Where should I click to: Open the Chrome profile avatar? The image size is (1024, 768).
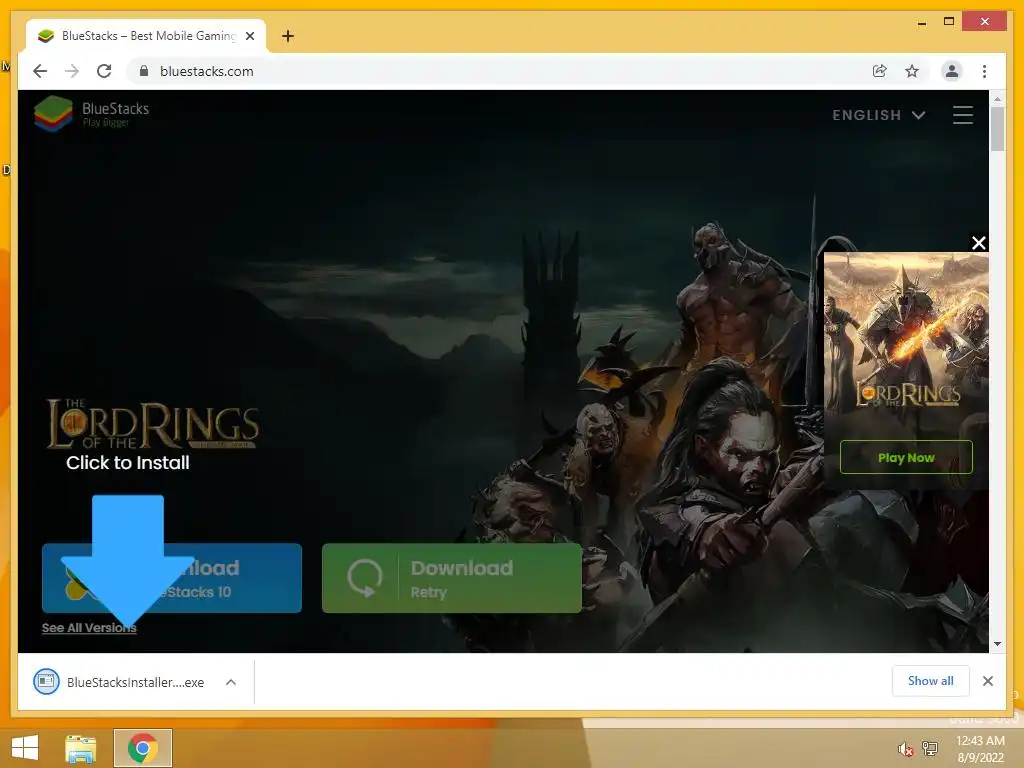(952, 71)
